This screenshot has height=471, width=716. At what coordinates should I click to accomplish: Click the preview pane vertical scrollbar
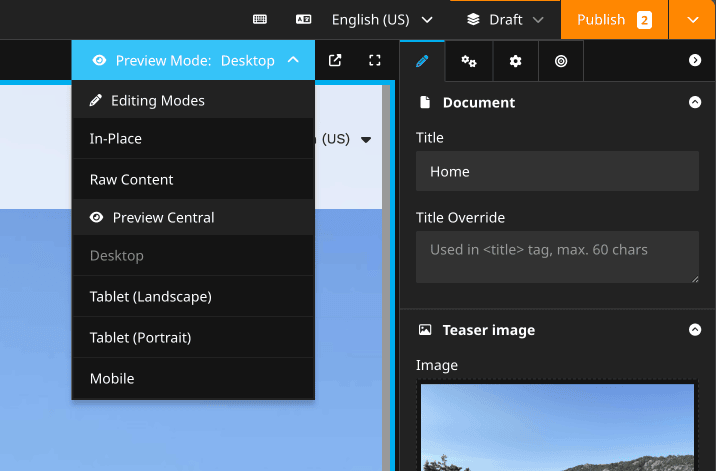(x=386, y=278)
